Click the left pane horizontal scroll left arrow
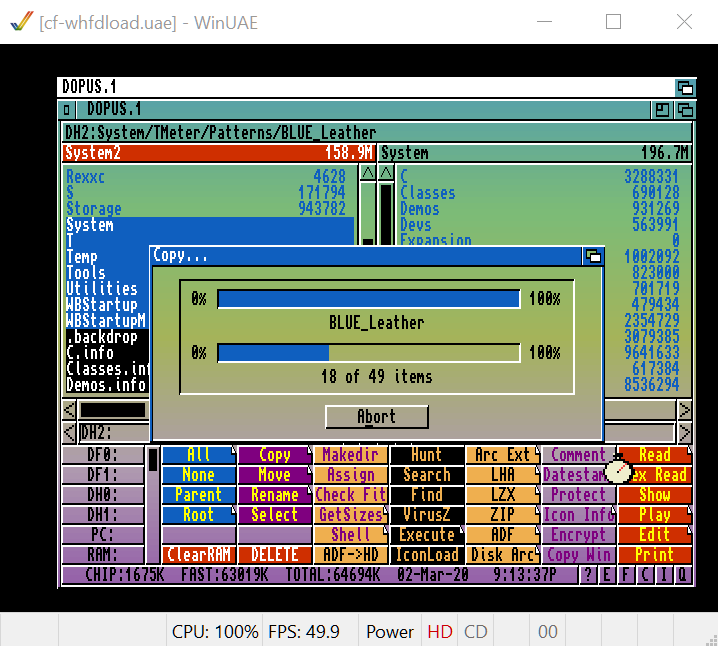Viewport: 718px width, 646px height. click(x=69, y=410)
